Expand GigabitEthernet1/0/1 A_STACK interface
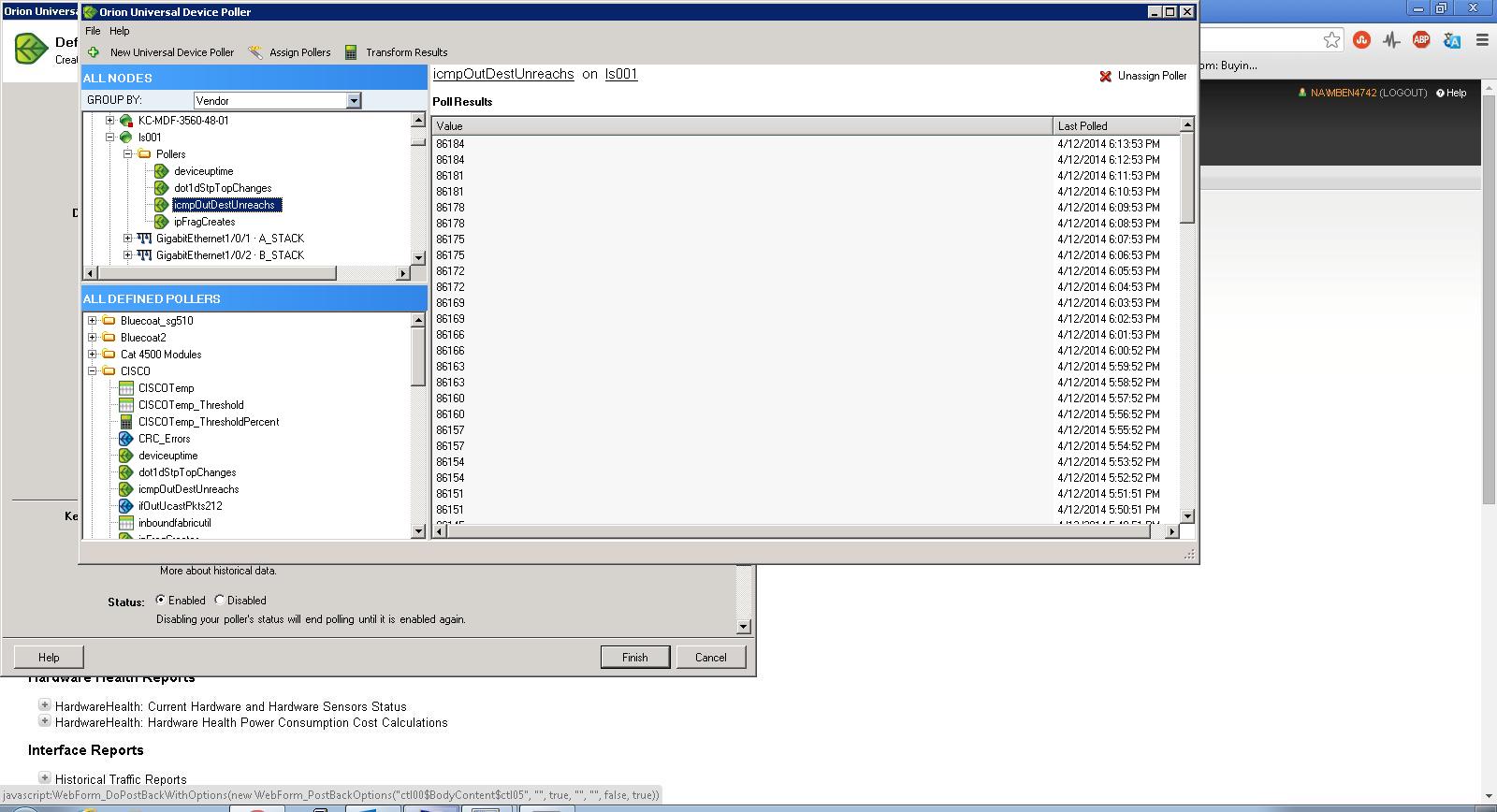 click(x=127, y=239)
